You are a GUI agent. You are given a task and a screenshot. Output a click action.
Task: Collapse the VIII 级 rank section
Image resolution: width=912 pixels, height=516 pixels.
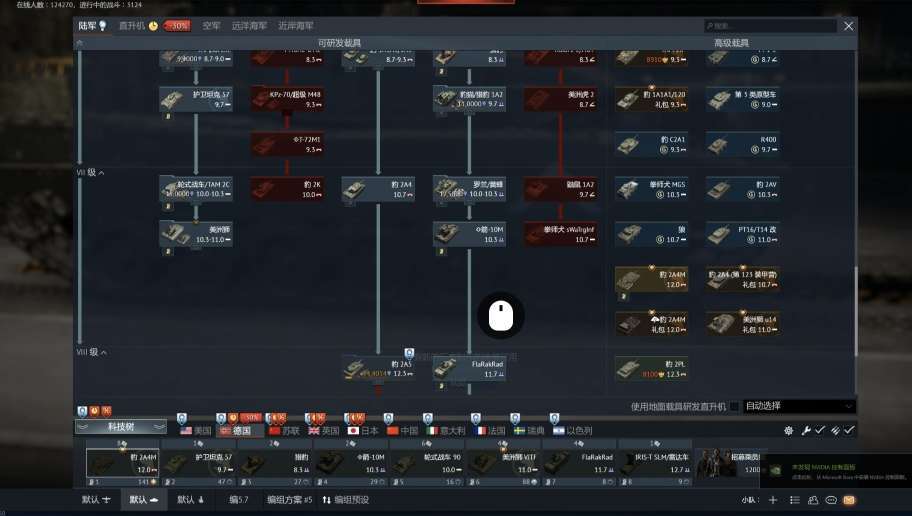[x=92, y=352]
